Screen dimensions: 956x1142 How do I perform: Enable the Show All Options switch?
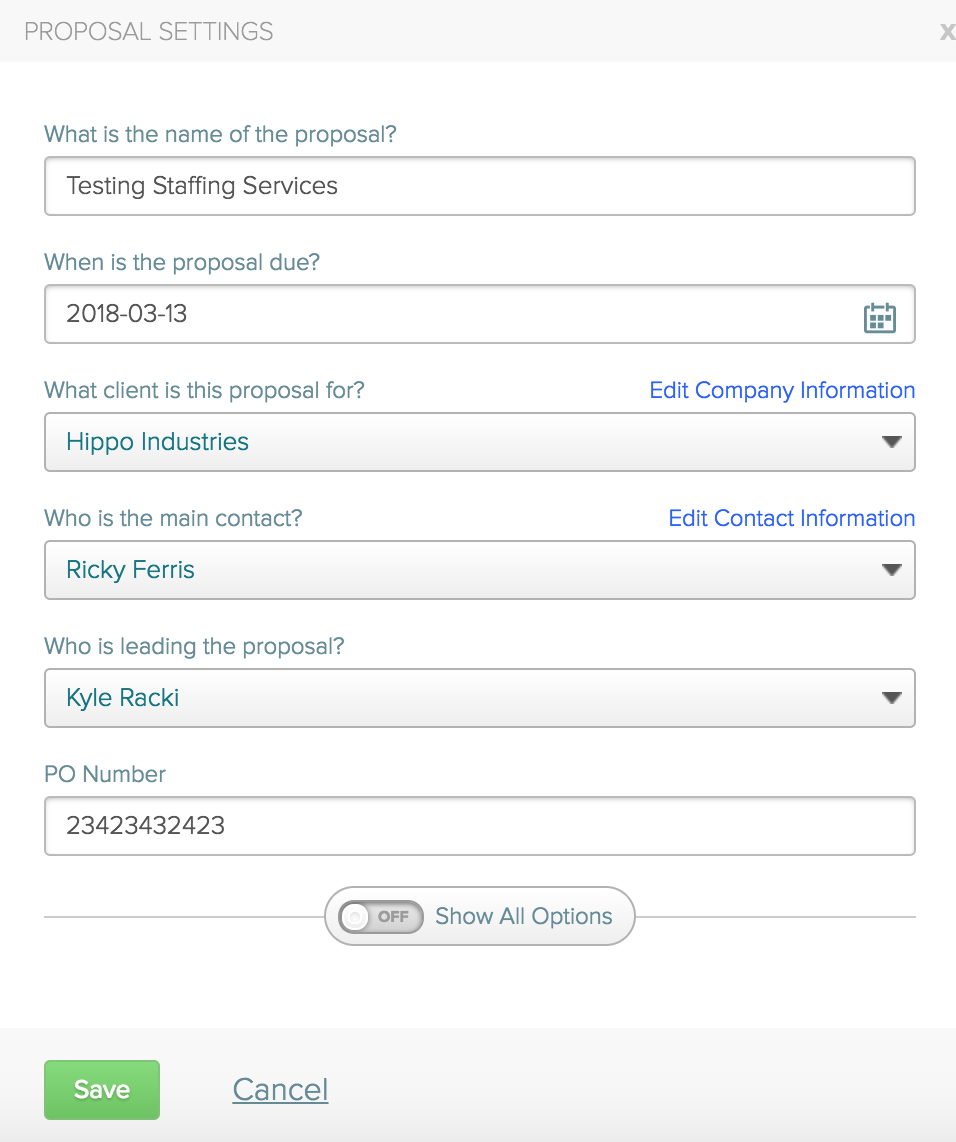[380, 916]
